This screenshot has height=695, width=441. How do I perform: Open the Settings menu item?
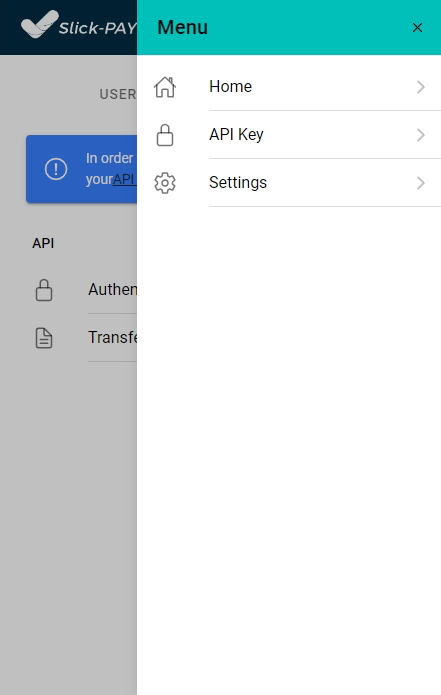click(289, 183)
